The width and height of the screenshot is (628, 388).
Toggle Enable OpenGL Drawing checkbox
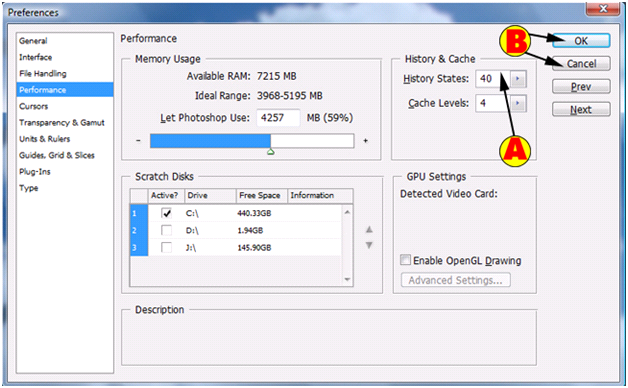405,260
